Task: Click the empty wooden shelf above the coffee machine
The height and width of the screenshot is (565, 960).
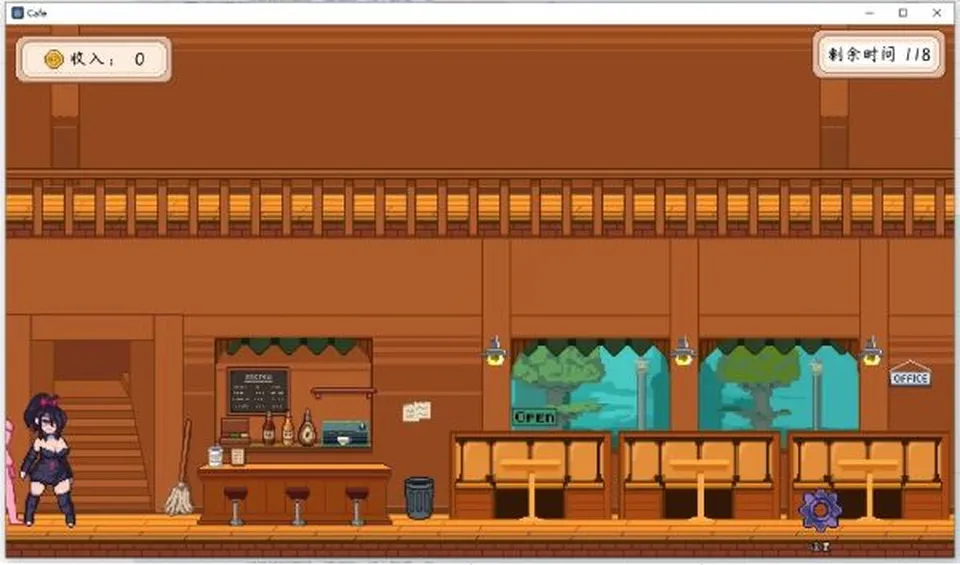Action: point(343,391)
